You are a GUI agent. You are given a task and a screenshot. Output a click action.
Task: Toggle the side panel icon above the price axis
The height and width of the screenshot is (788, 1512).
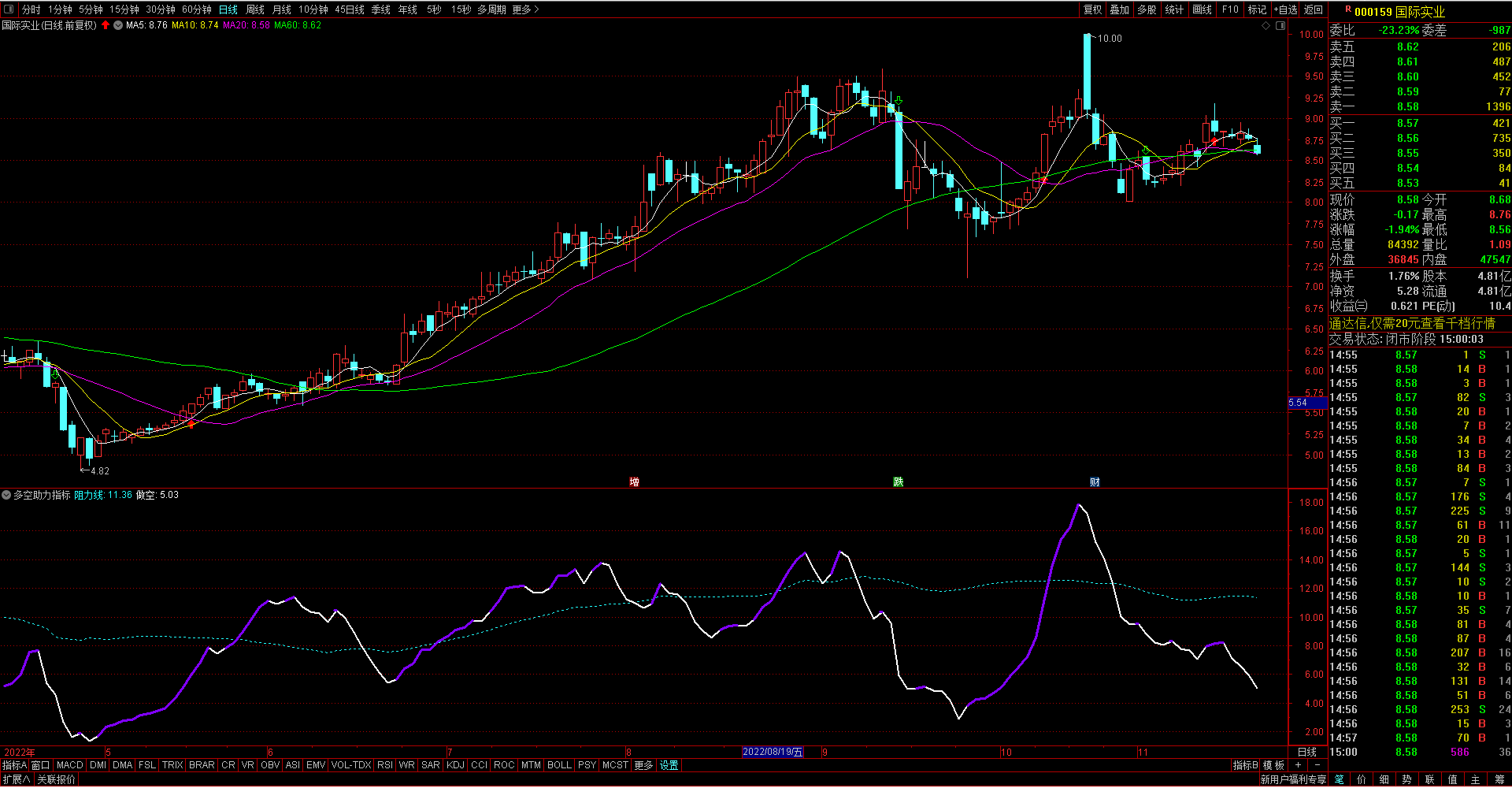[1280, 26]
